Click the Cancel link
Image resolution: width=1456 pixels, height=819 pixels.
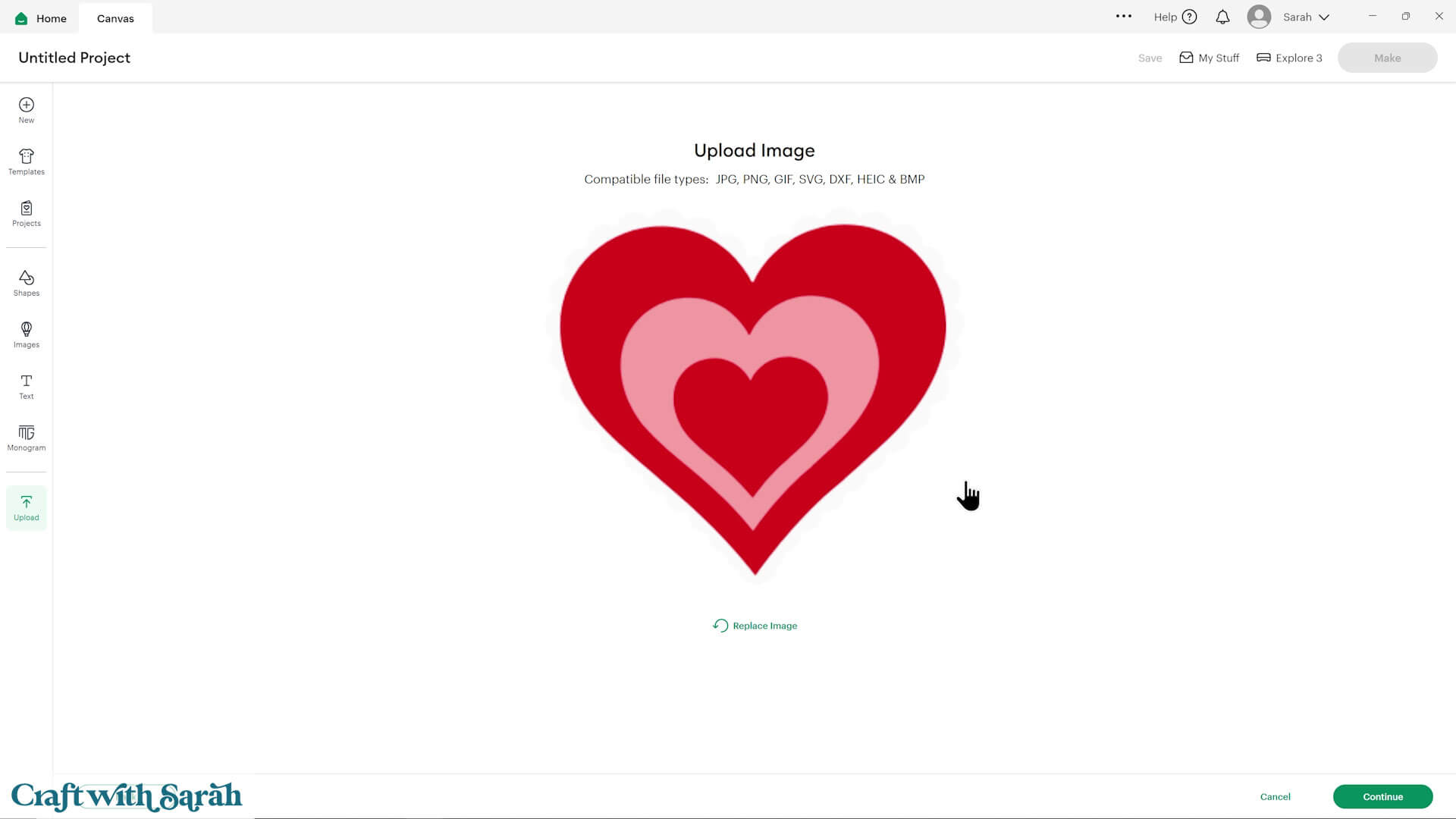[1275, 796]
